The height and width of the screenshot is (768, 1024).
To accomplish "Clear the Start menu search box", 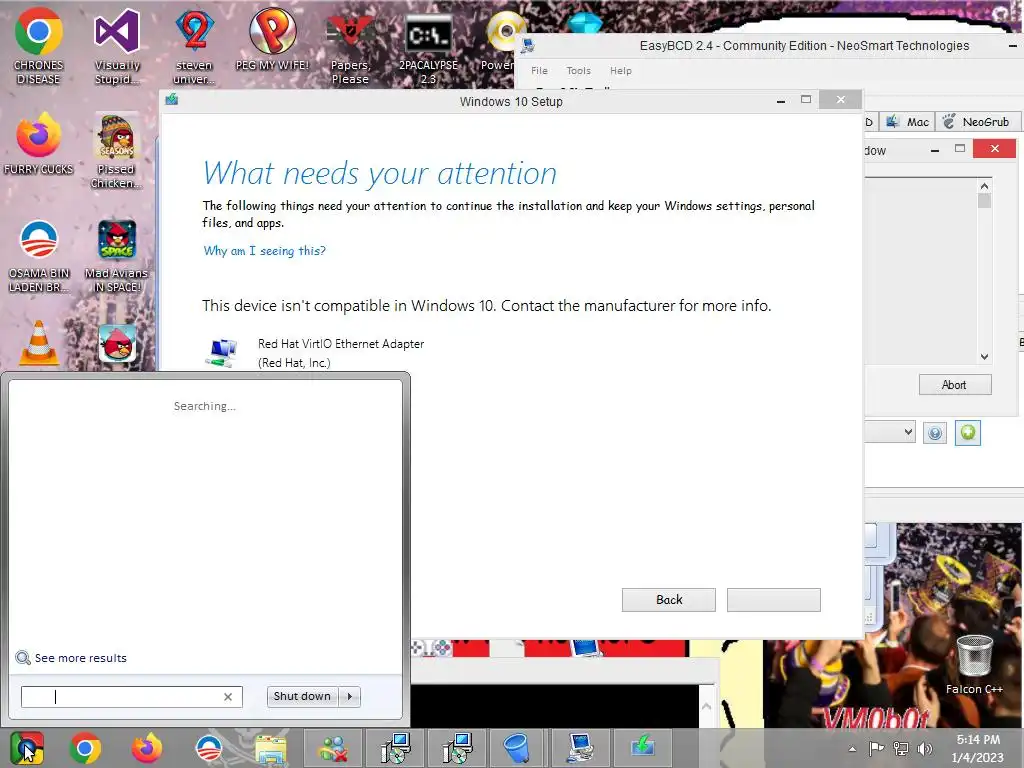I will (x=228, y=697).
